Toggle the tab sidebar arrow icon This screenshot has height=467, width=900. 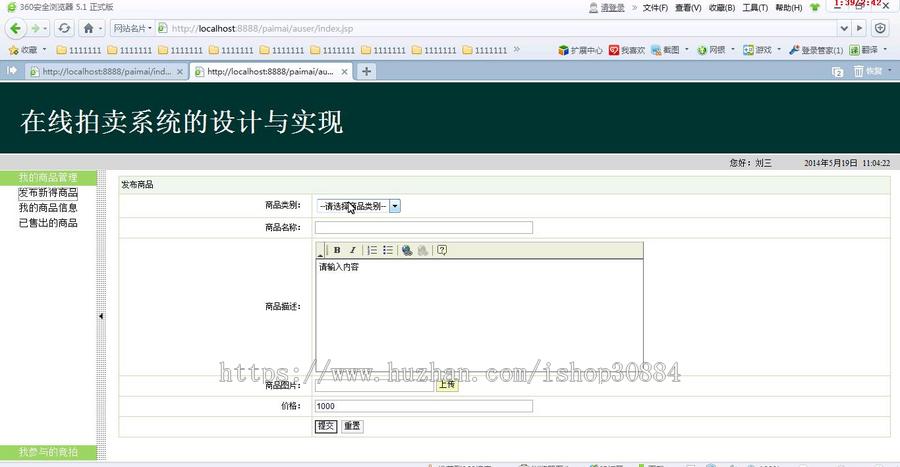tap(11, 71)
